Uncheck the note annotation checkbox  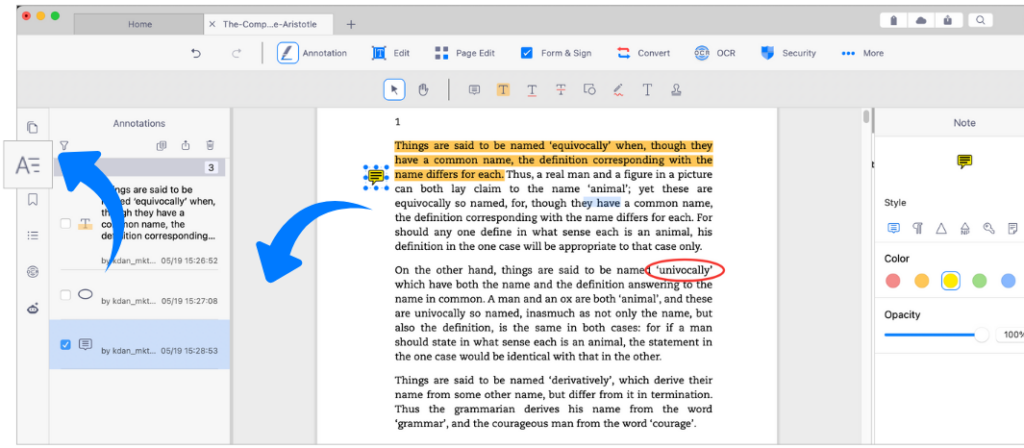pos(65,345)
